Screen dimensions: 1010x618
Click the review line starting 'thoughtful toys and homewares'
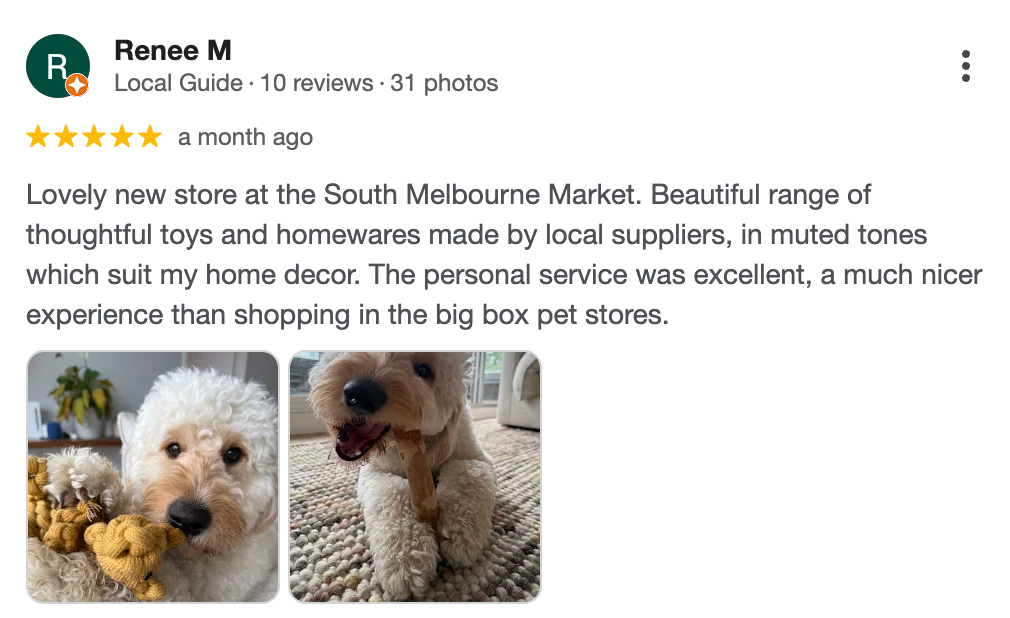(476, 235)
